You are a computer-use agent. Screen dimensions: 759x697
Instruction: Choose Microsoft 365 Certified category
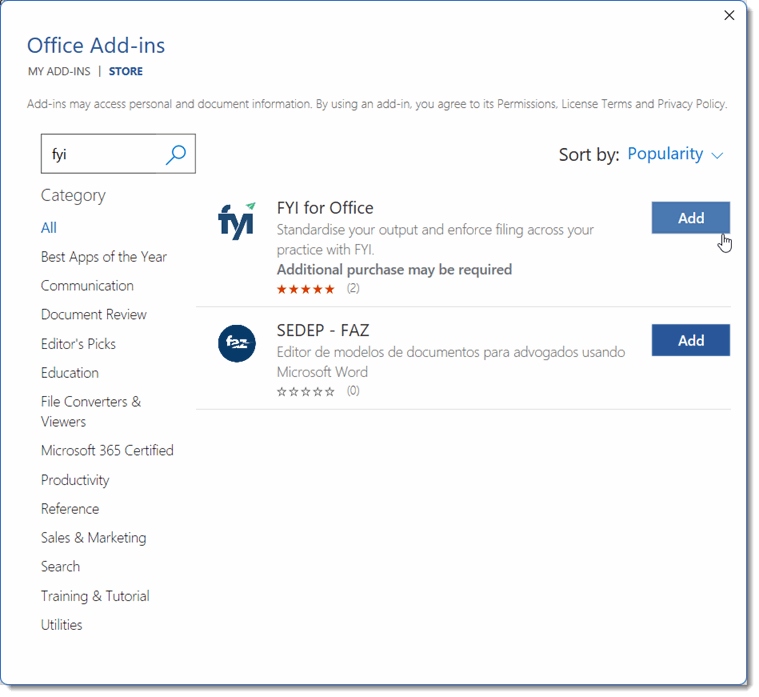click(107, 451)
